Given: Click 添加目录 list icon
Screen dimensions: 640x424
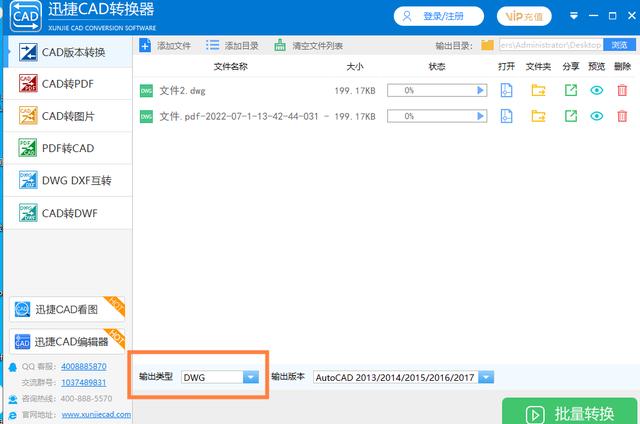Looking at the screenshot, I should point(212,45).
